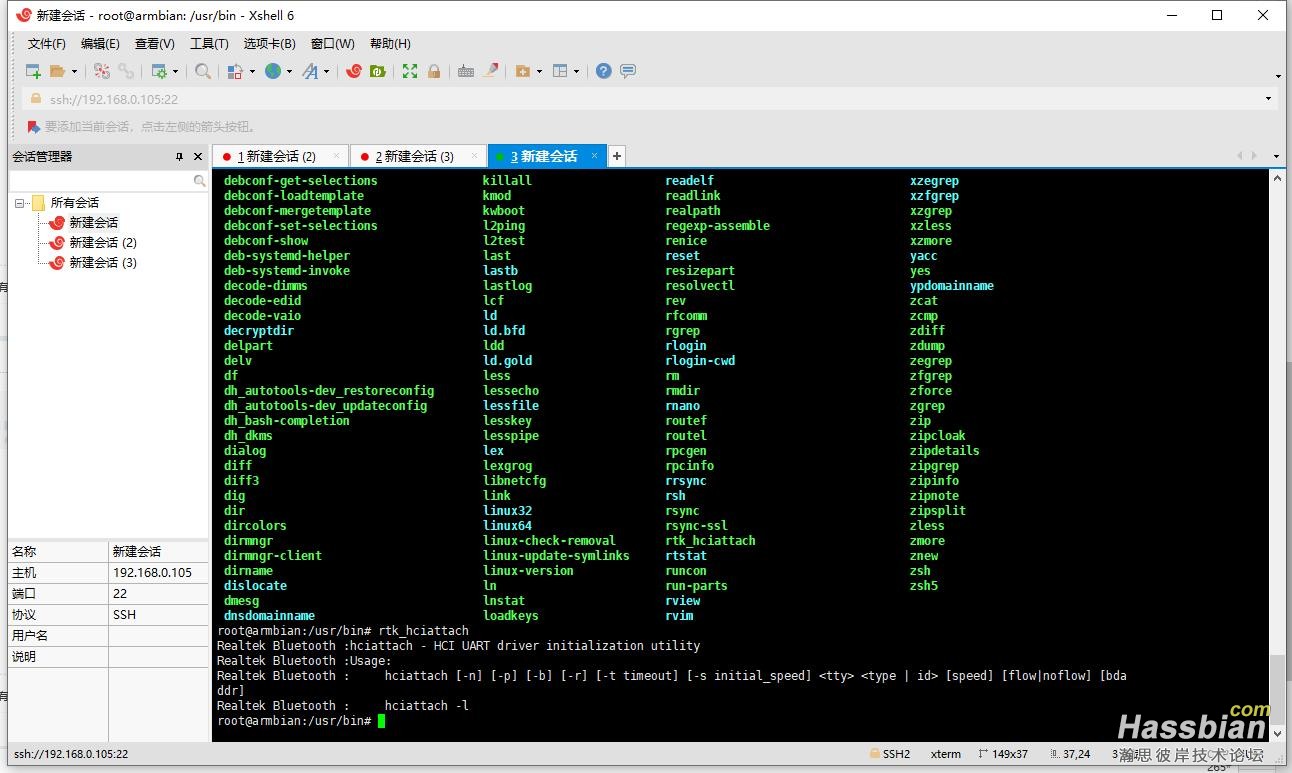Collapse the 所有会话 tree node
Screen dimensions: 1292x773
point(20,203)
